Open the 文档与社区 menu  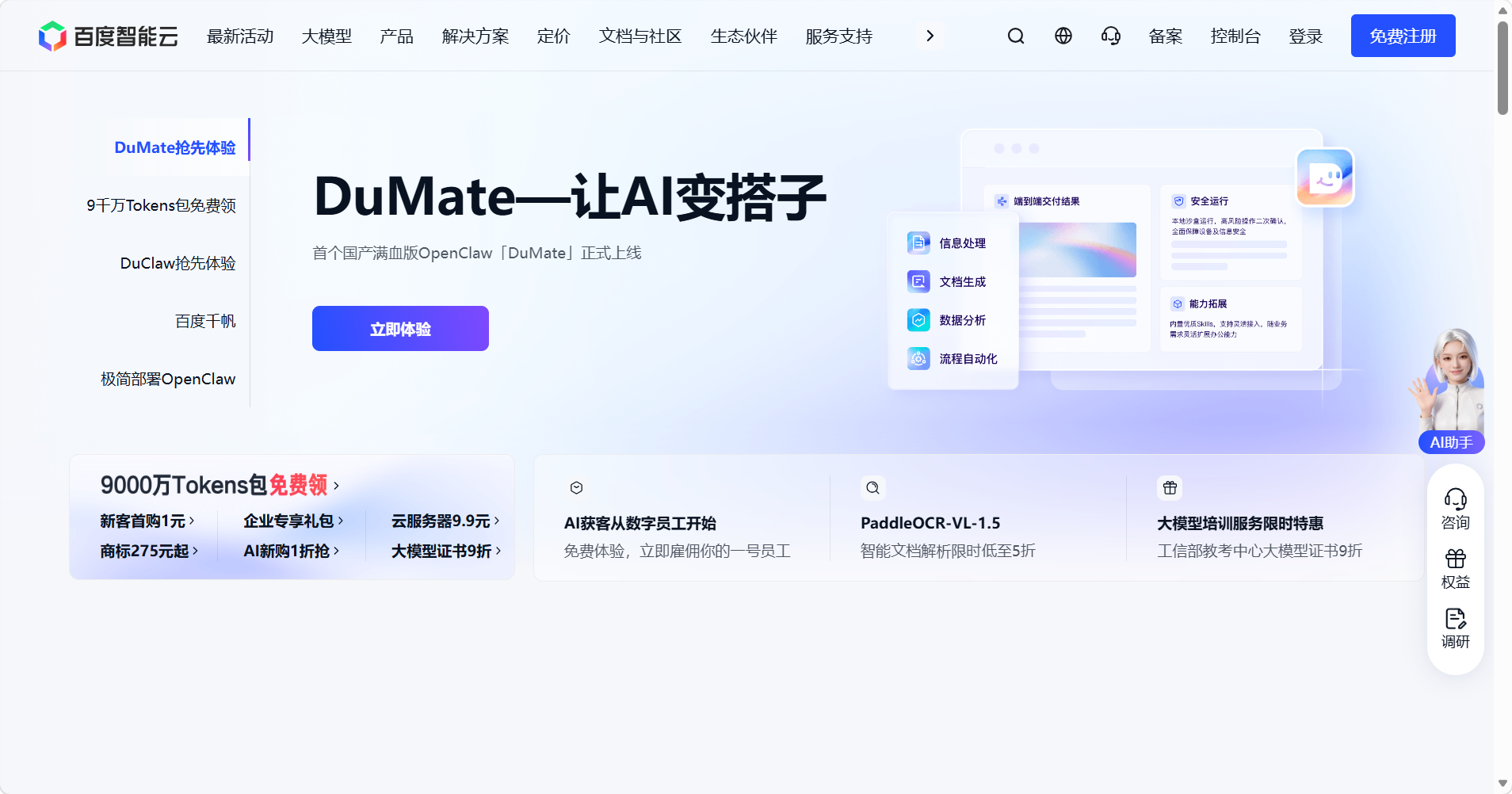[x=640, y=36]
